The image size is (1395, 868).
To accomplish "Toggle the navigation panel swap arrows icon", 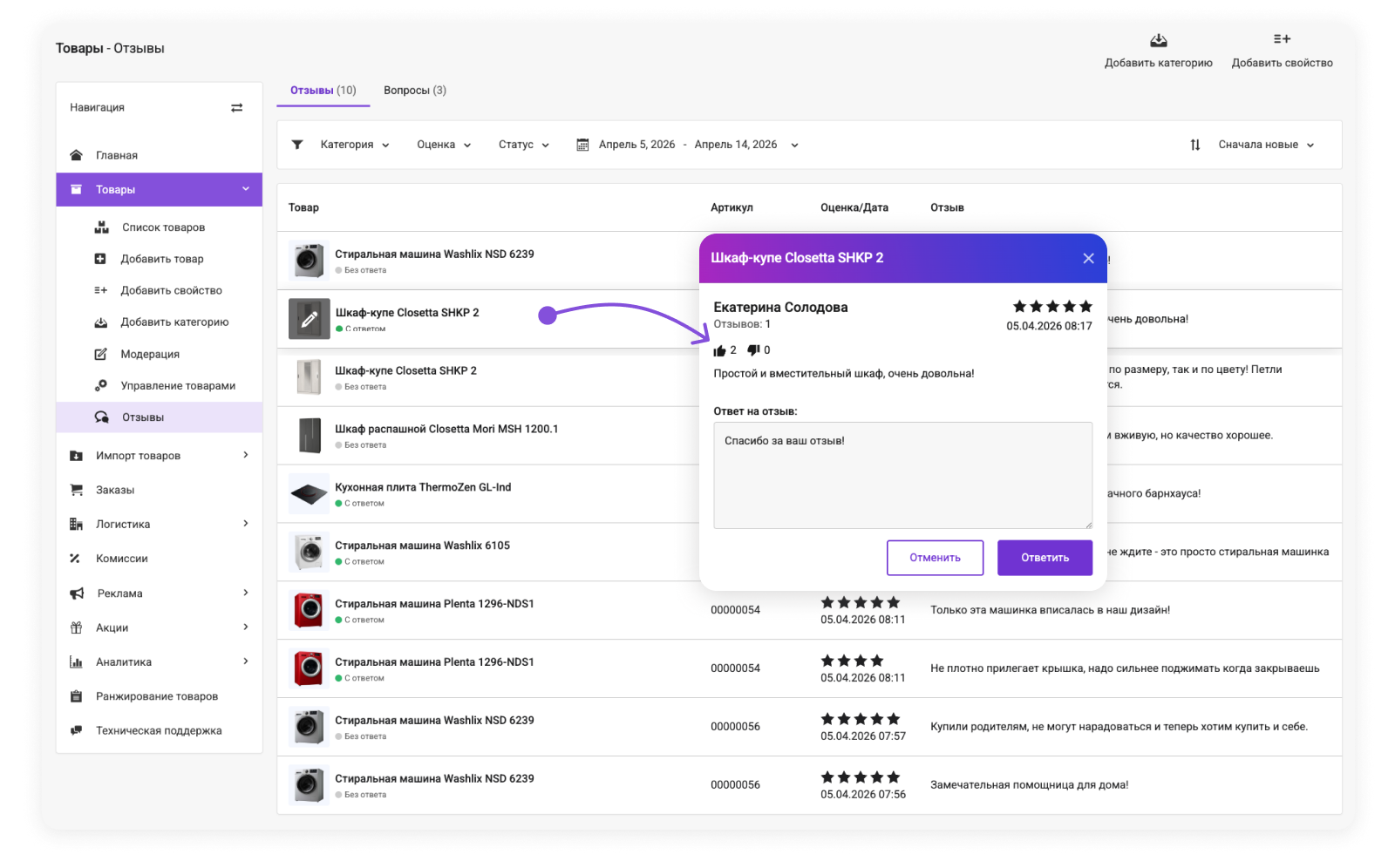I will click(236, 108).
